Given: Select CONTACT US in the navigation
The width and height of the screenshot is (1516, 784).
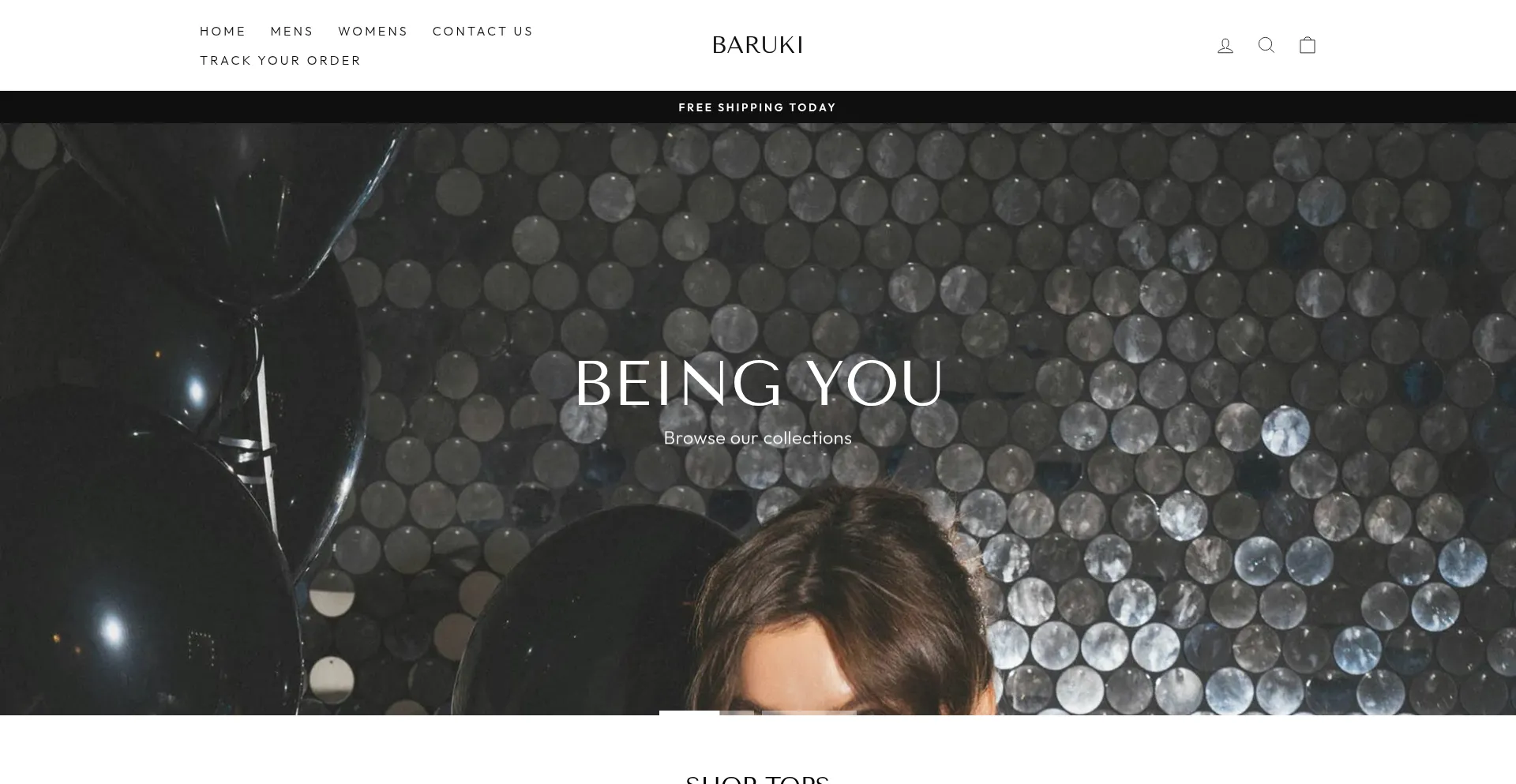Looking at the screenshot, I should 482,31.
